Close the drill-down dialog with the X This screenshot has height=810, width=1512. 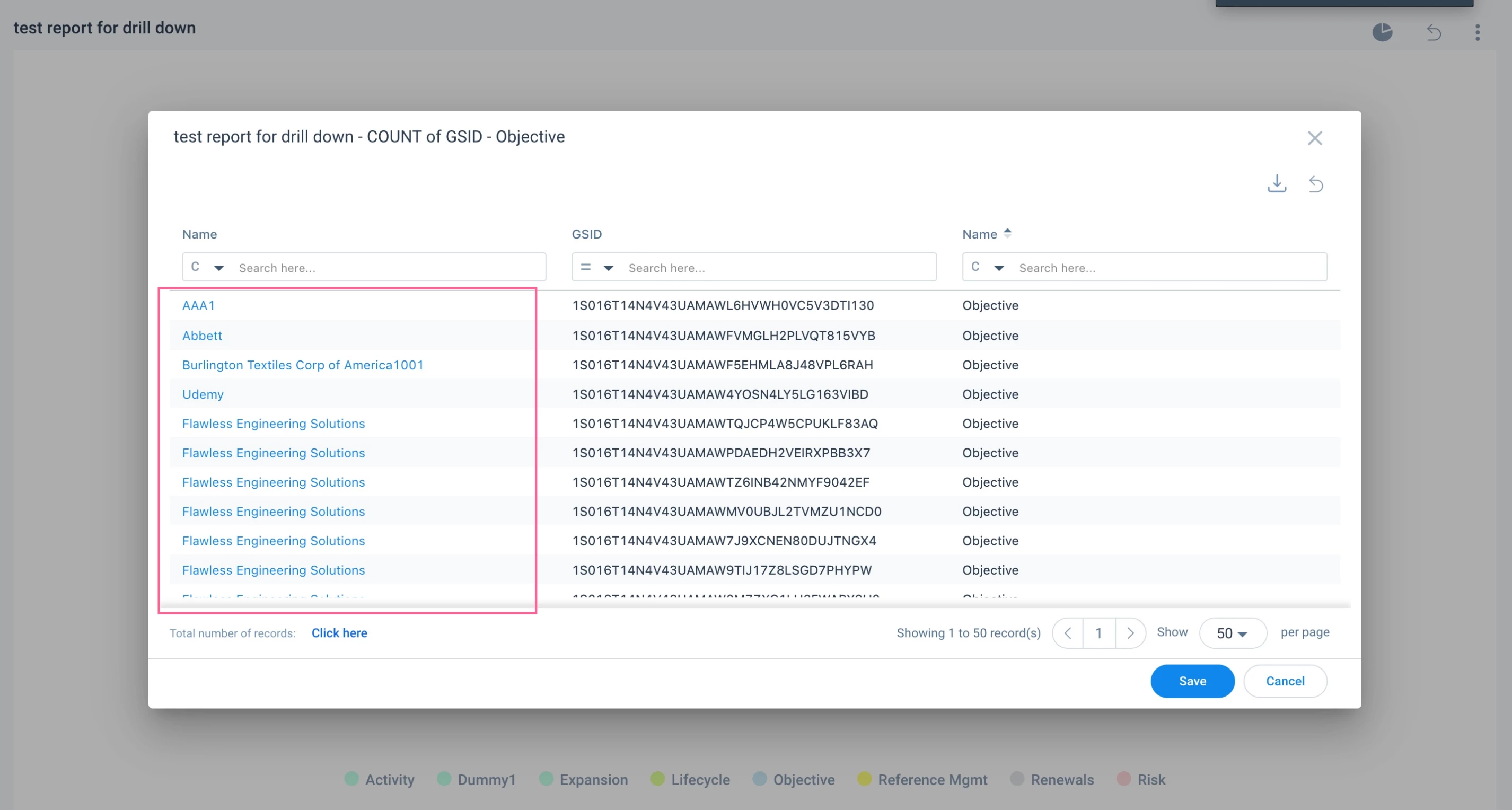[x=1315, y=138]
